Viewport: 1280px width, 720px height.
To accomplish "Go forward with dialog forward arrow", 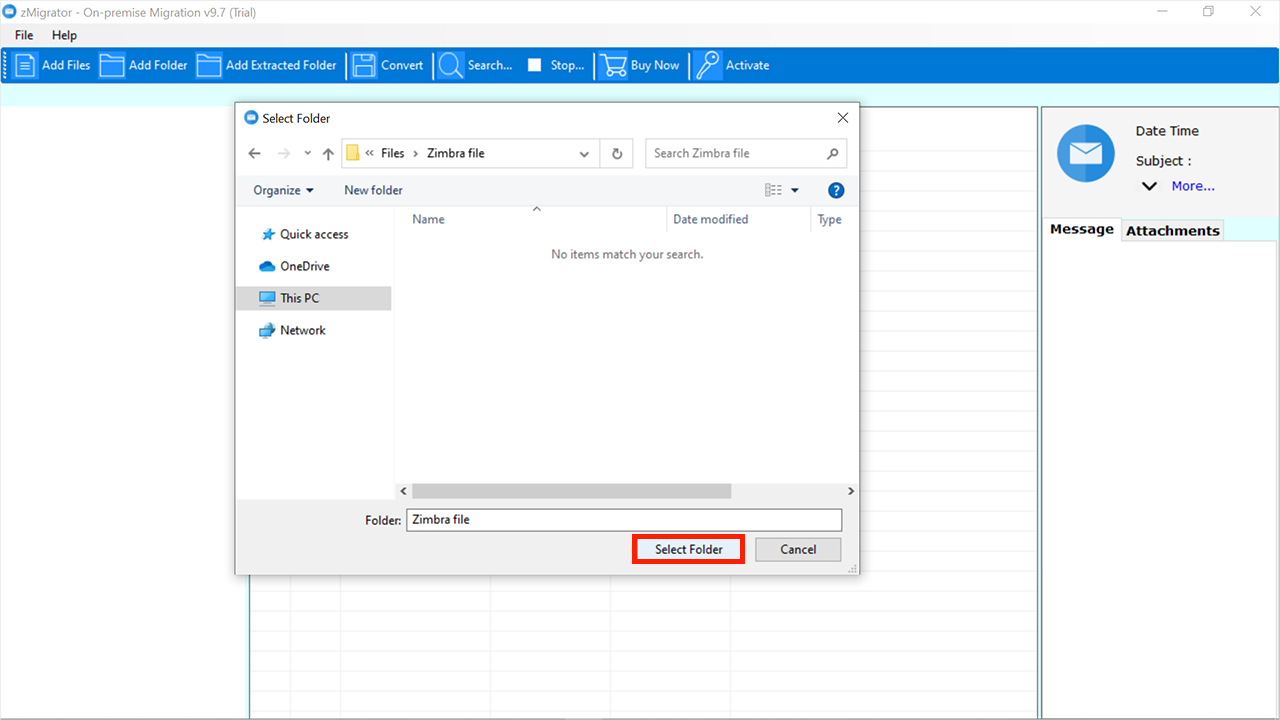I will pos(284,153).
